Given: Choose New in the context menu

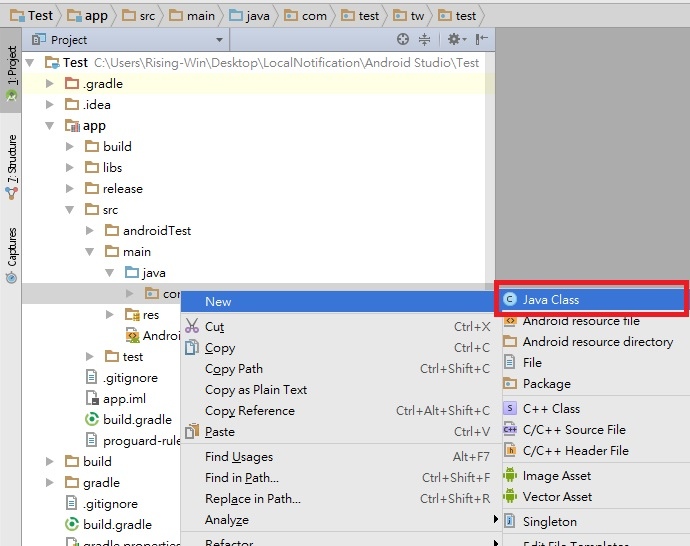Looking at the screenshot, I should 338,302.
